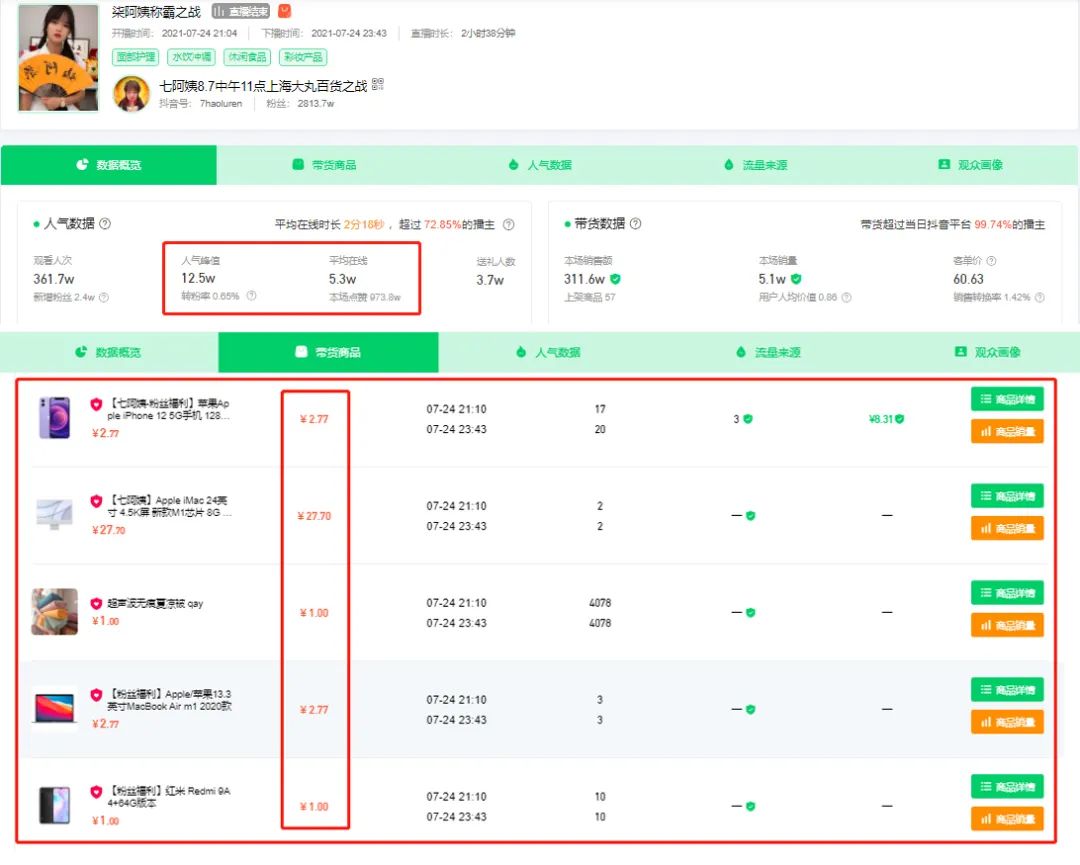Screen dimensions: 1080x865
Task: Click the orange icon next to 直播结束 badge
Action: coord(284,12)
